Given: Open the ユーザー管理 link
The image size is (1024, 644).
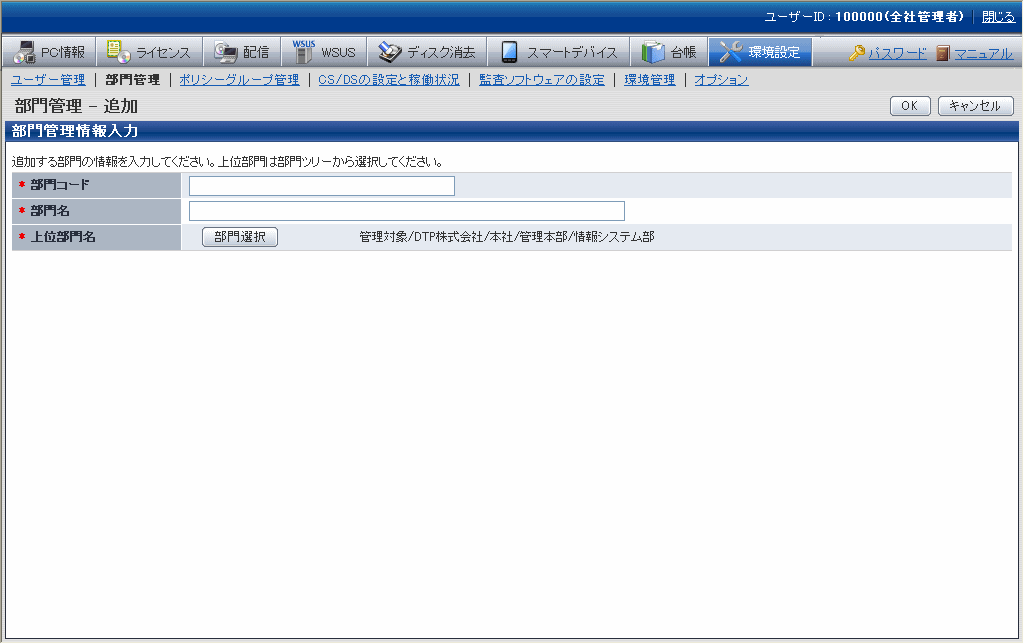Looking at the screenshot, I should click(48, 80).
